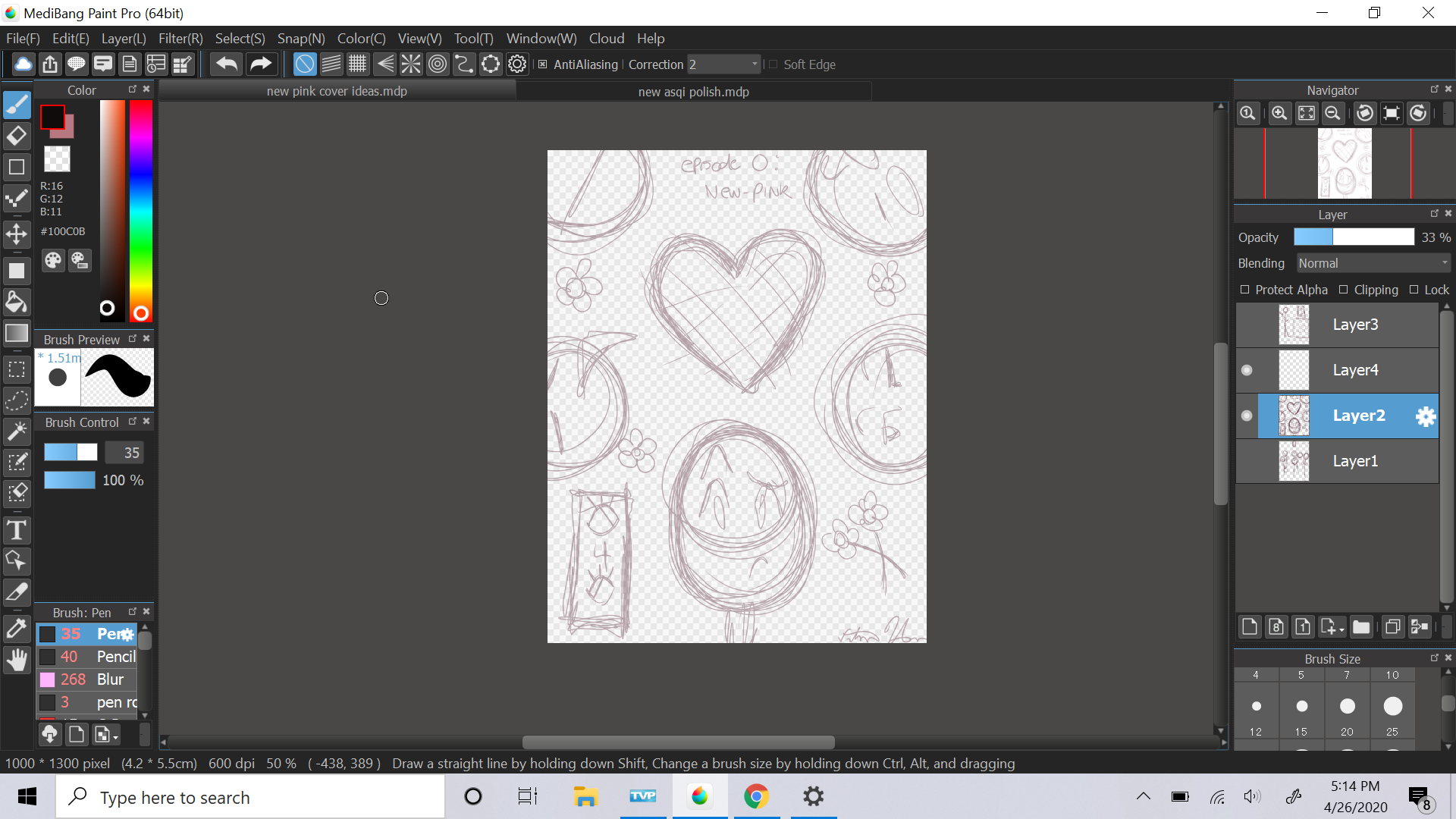Screen dimensions: 1456x819
Task: Click the Undo arrow icon
Action: click(x=226, y=64)
